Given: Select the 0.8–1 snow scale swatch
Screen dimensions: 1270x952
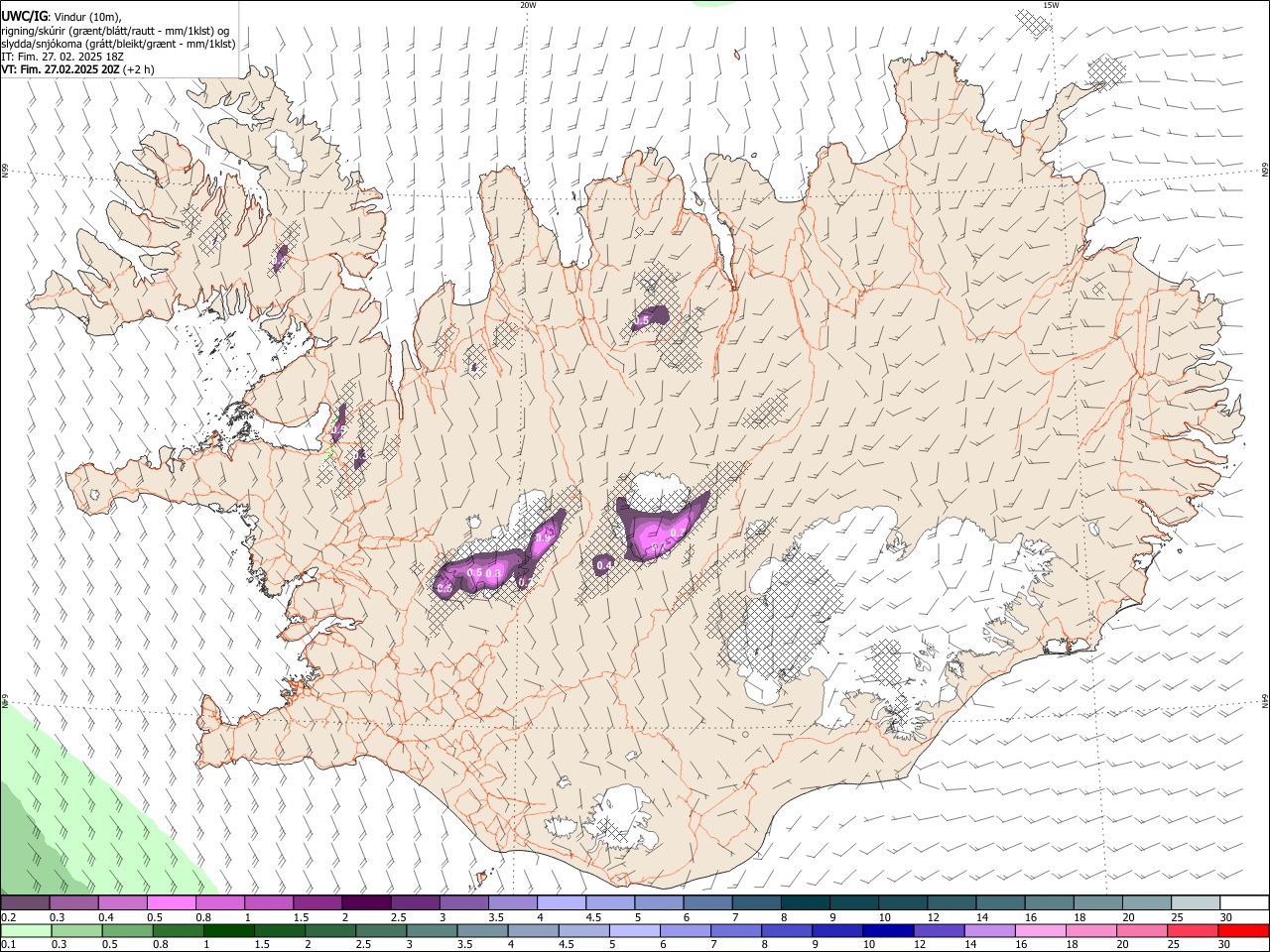Looking at the screenshot, I should pyautogui.click(x=221, y=902).
